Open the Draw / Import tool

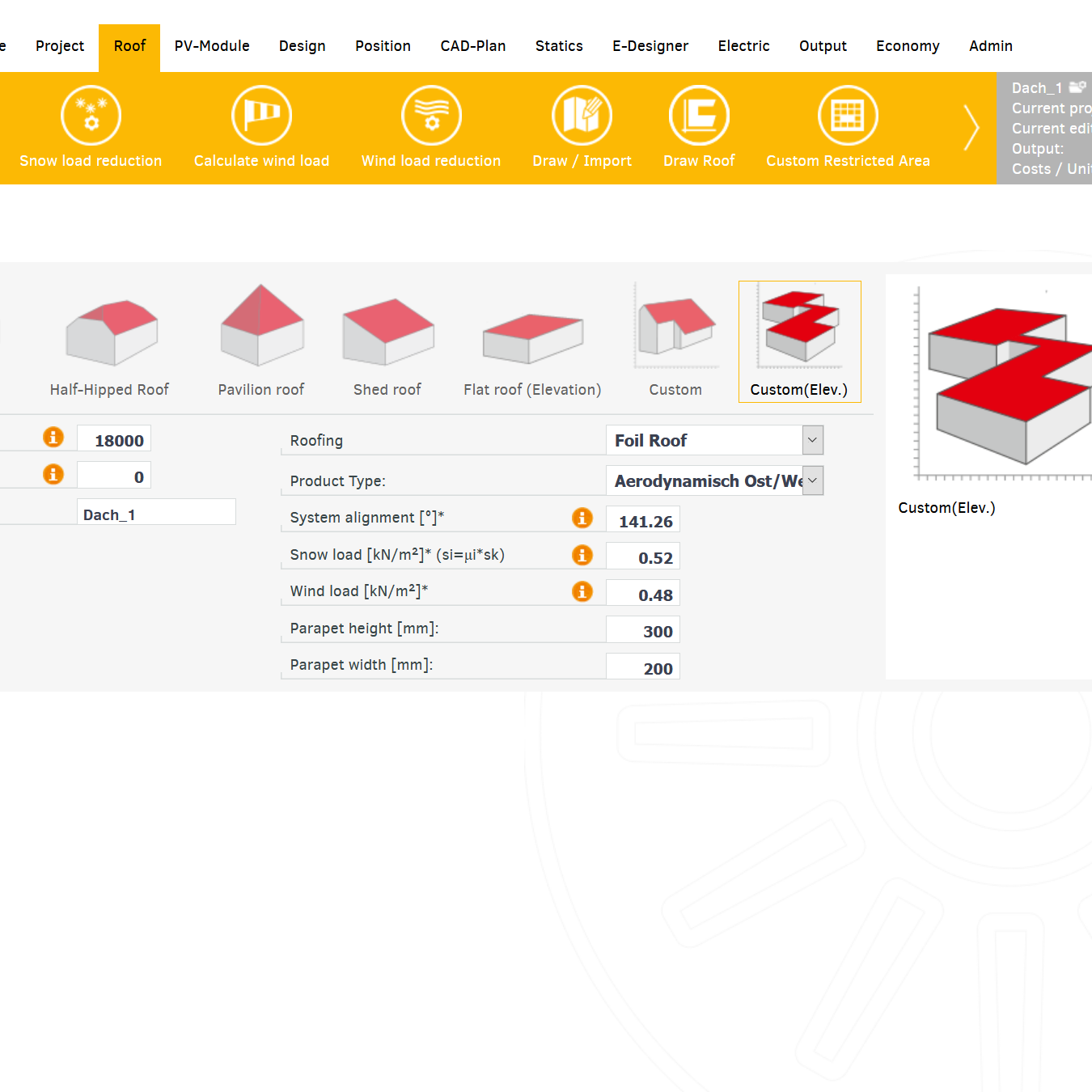[582, 115]
